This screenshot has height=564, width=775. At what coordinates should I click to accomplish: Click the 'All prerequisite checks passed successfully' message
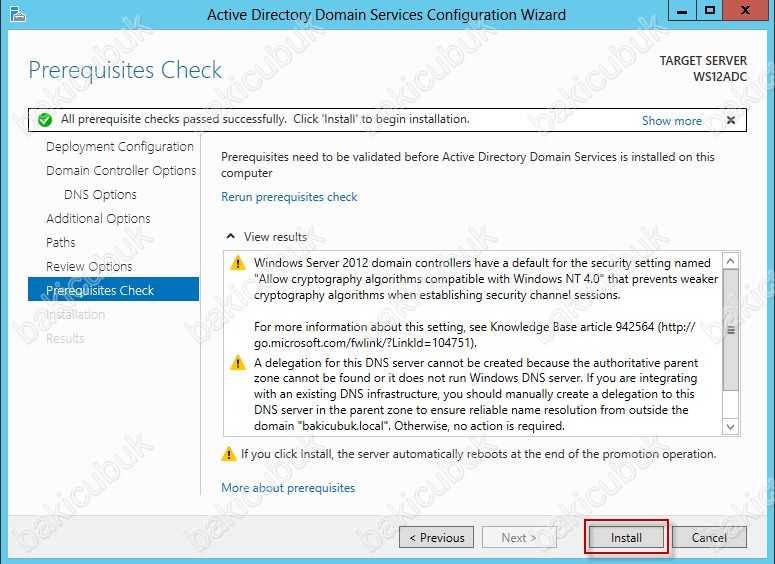[x=265, y=119]
